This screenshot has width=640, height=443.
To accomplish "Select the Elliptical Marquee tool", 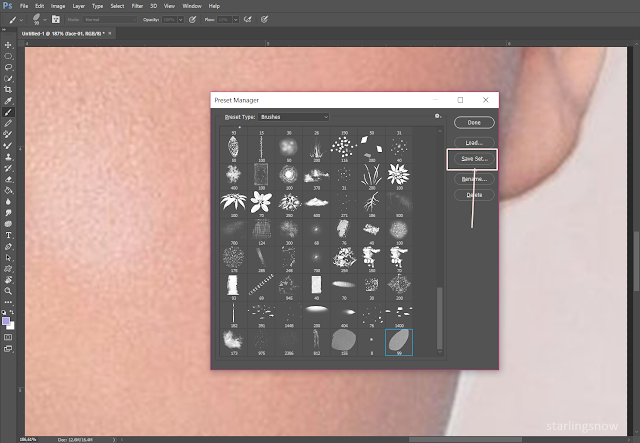I will point(8,56).
